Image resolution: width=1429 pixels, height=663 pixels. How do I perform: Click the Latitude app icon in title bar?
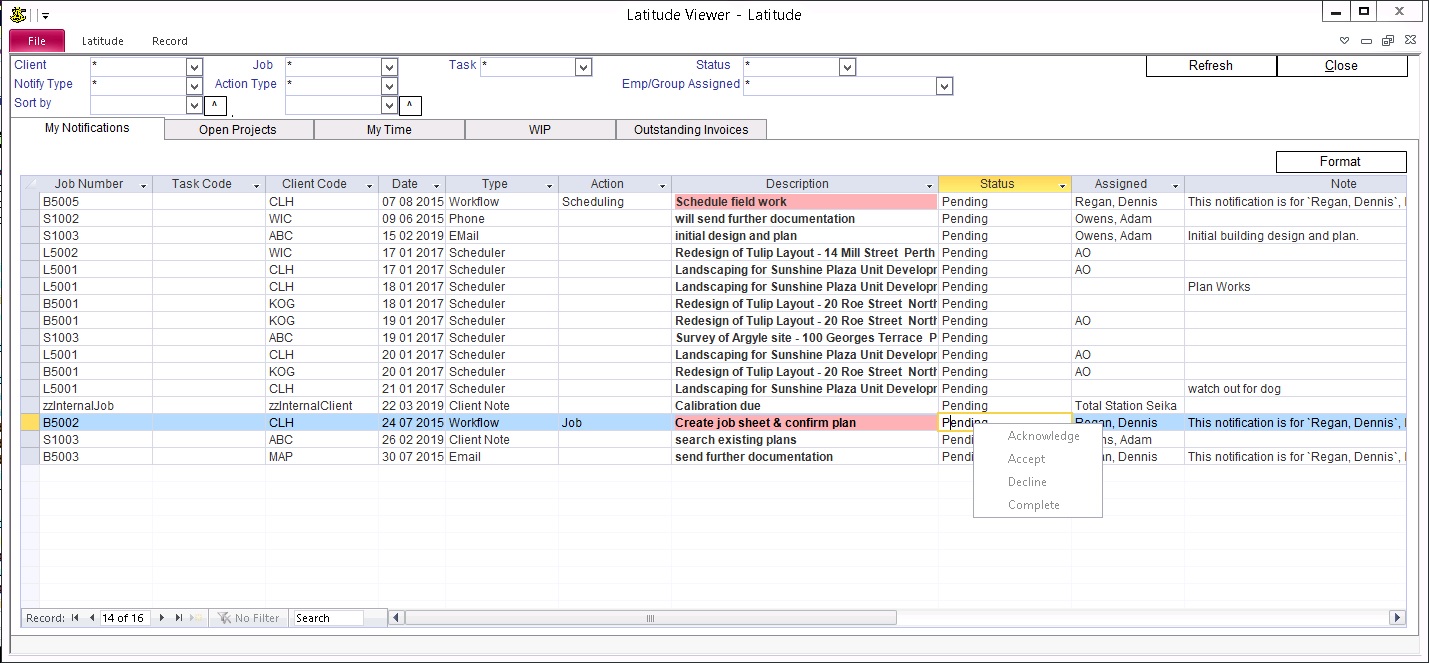pyautogui.click(x=18, y=15)
